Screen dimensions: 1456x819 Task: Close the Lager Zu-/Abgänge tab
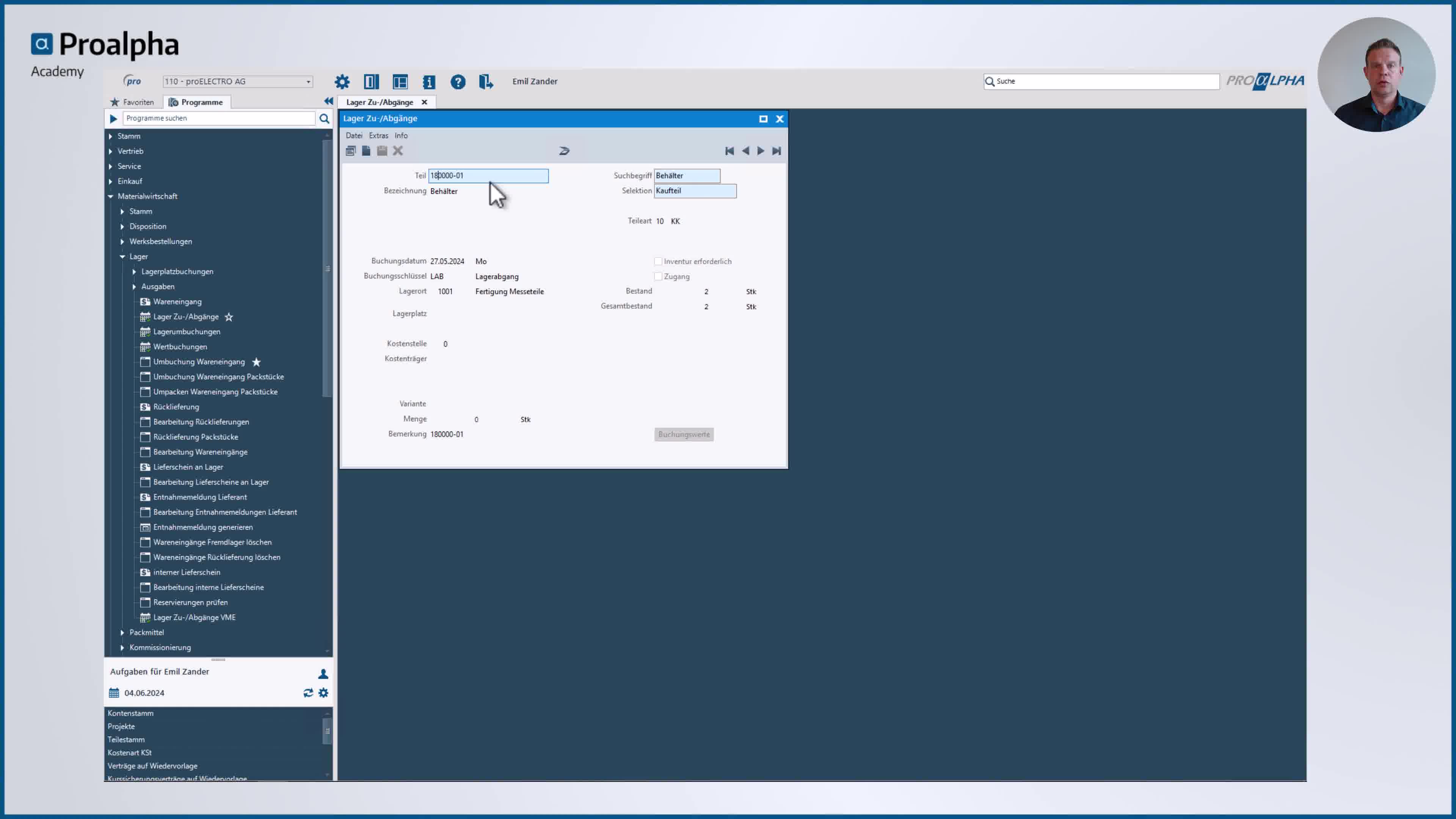pyautogui.click(x=425, y=102)
